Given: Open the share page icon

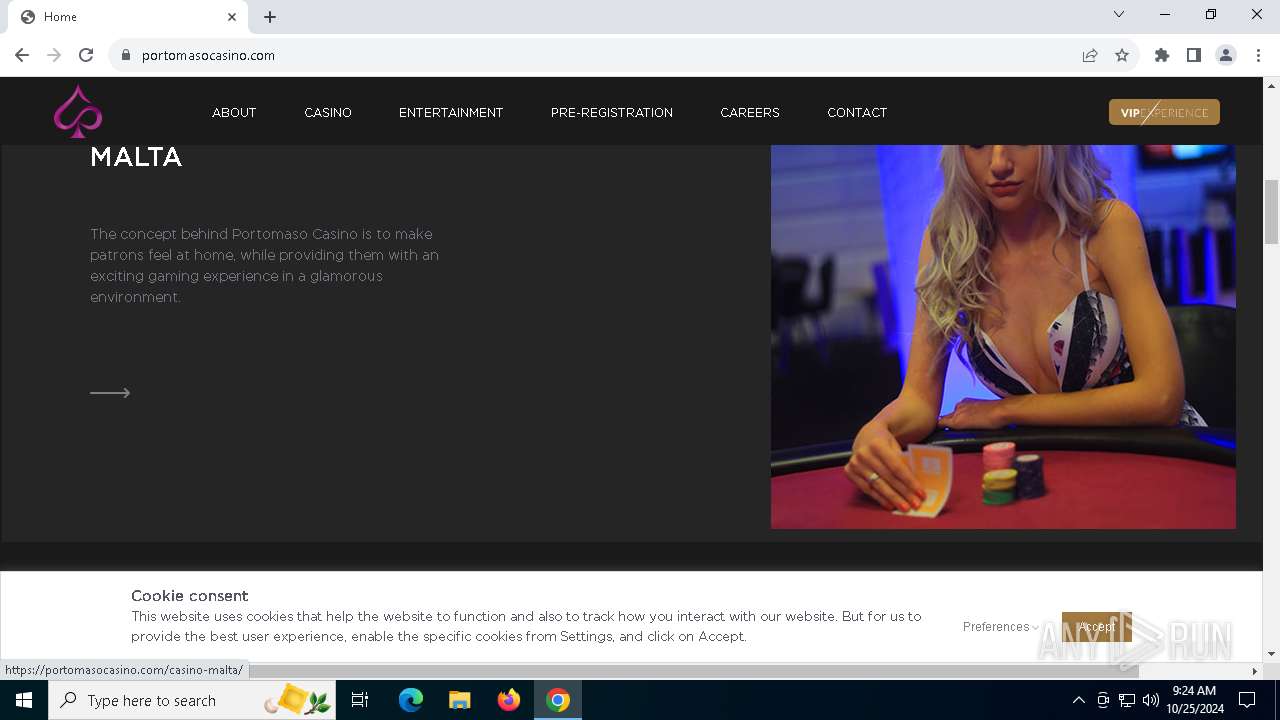Looking at the screenshot, I should [x=1090, y=55].
